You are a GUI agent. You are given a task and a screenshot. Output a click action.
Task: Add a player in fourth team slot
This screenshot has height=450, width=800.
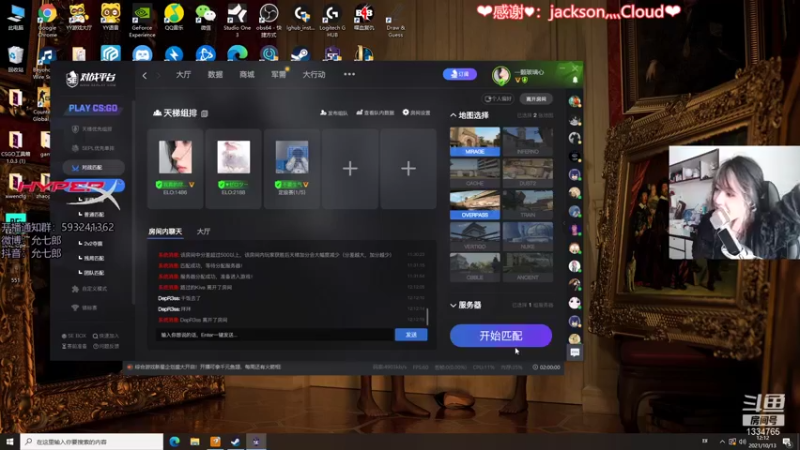[350, 168]
